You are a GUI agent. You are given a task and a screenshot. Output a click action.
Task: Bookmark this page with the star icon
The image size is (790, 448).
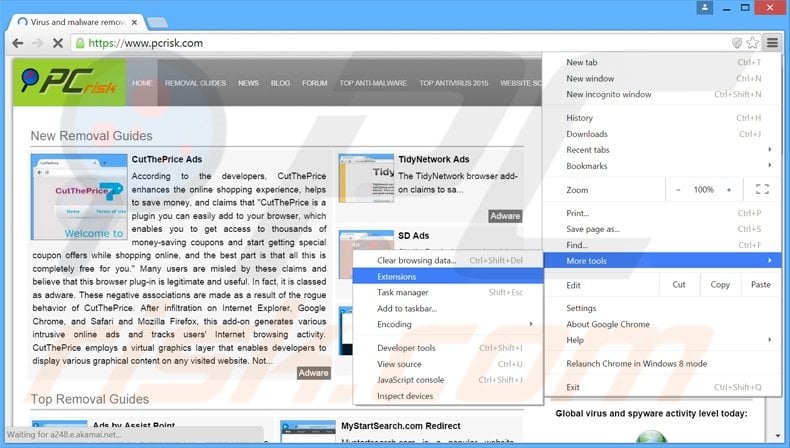click(753, 43)
